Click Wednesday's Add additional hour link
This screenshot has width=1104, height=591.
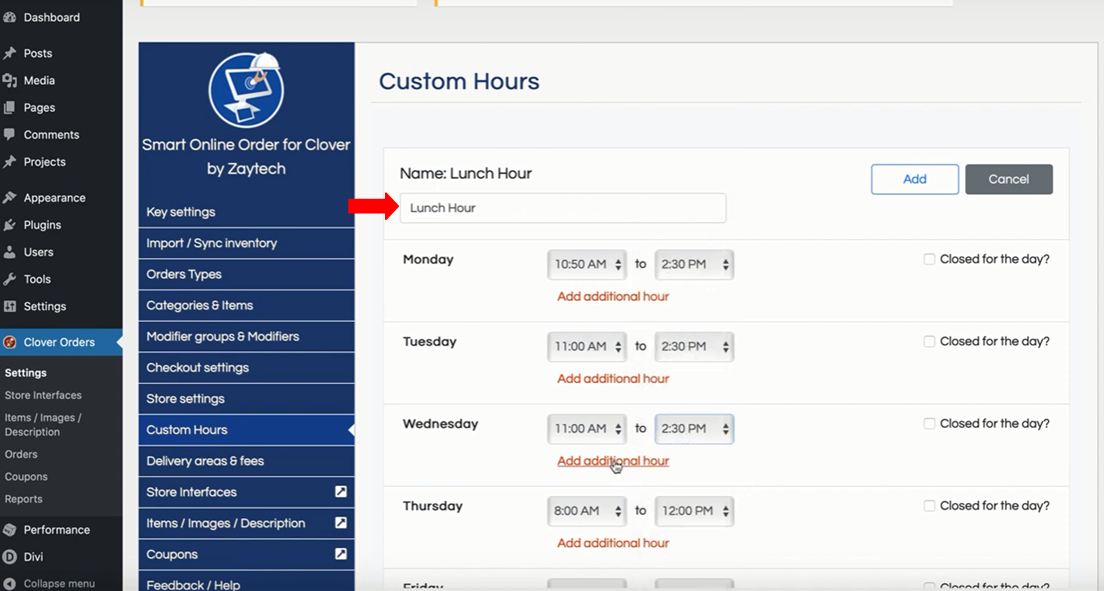point(613,461)
